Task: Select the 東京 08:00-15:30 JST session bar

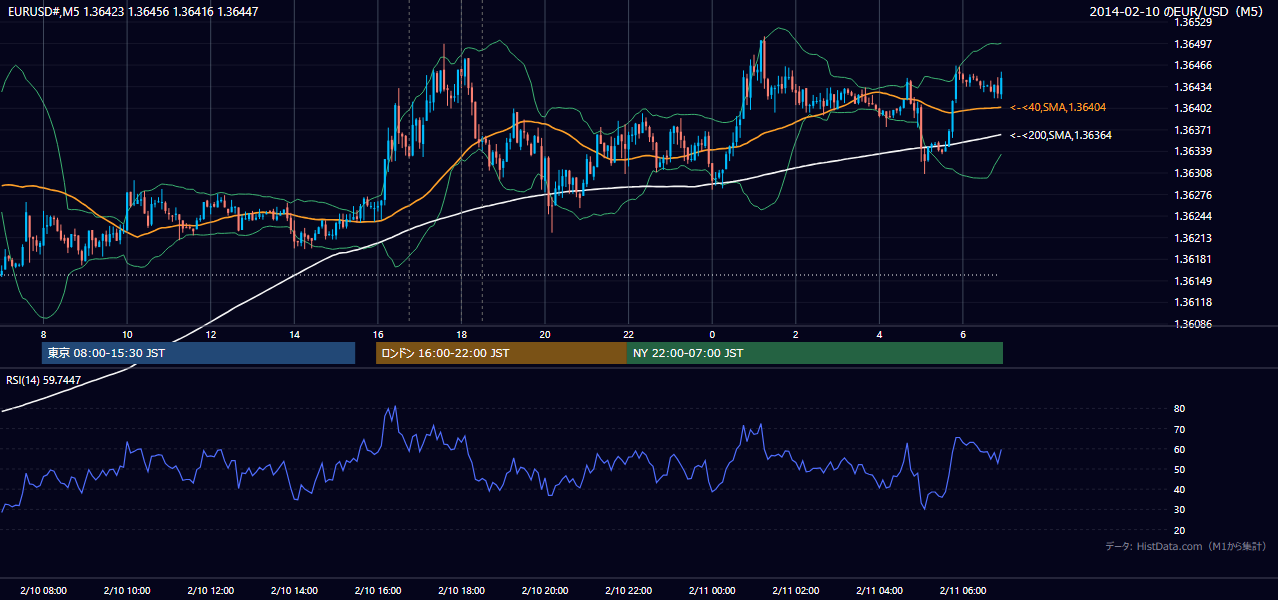Action: click(x=198, y=353)
